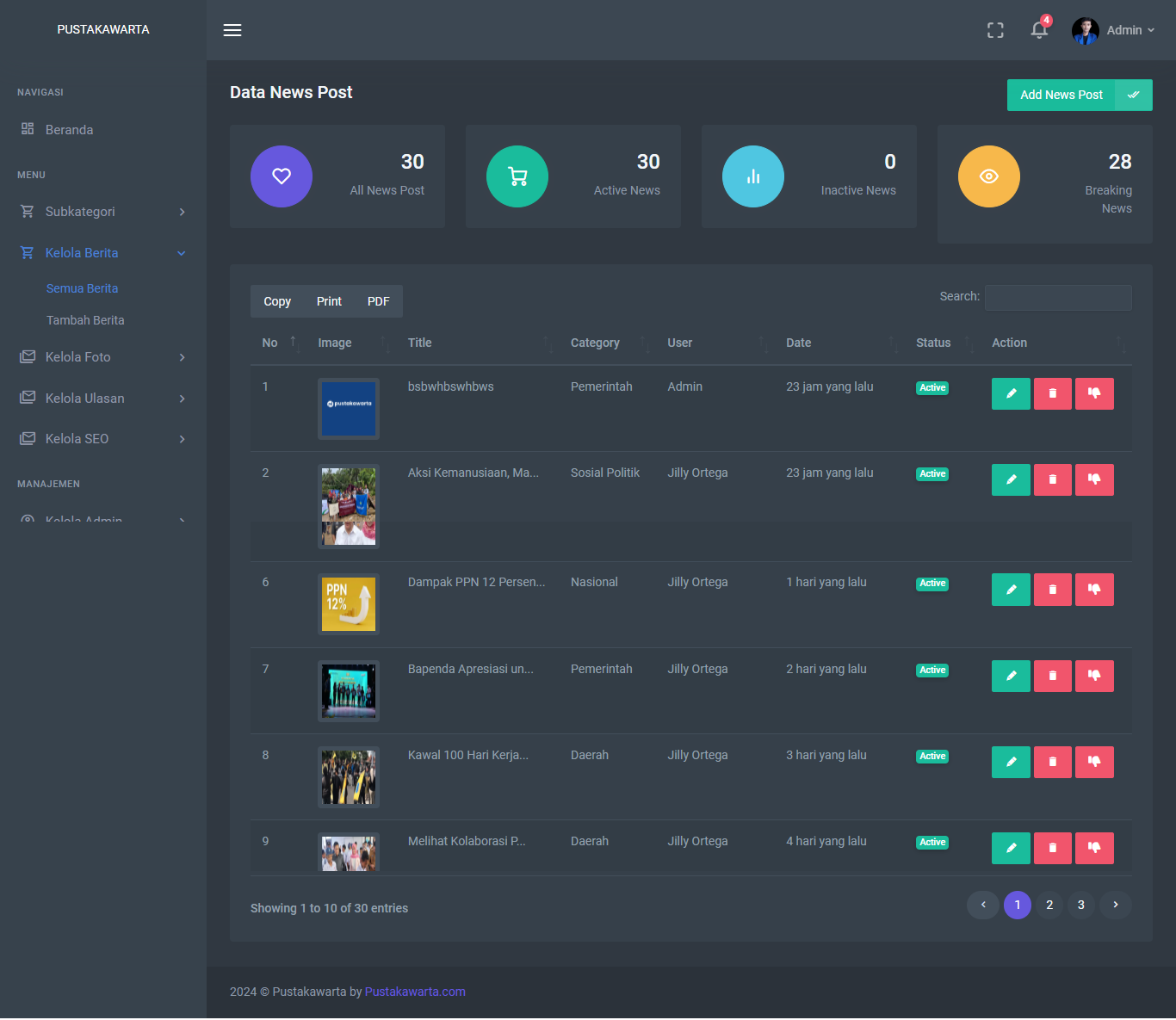
Task: Click the bar chart icon for Inactive News
Action: (x=753, y=176)
